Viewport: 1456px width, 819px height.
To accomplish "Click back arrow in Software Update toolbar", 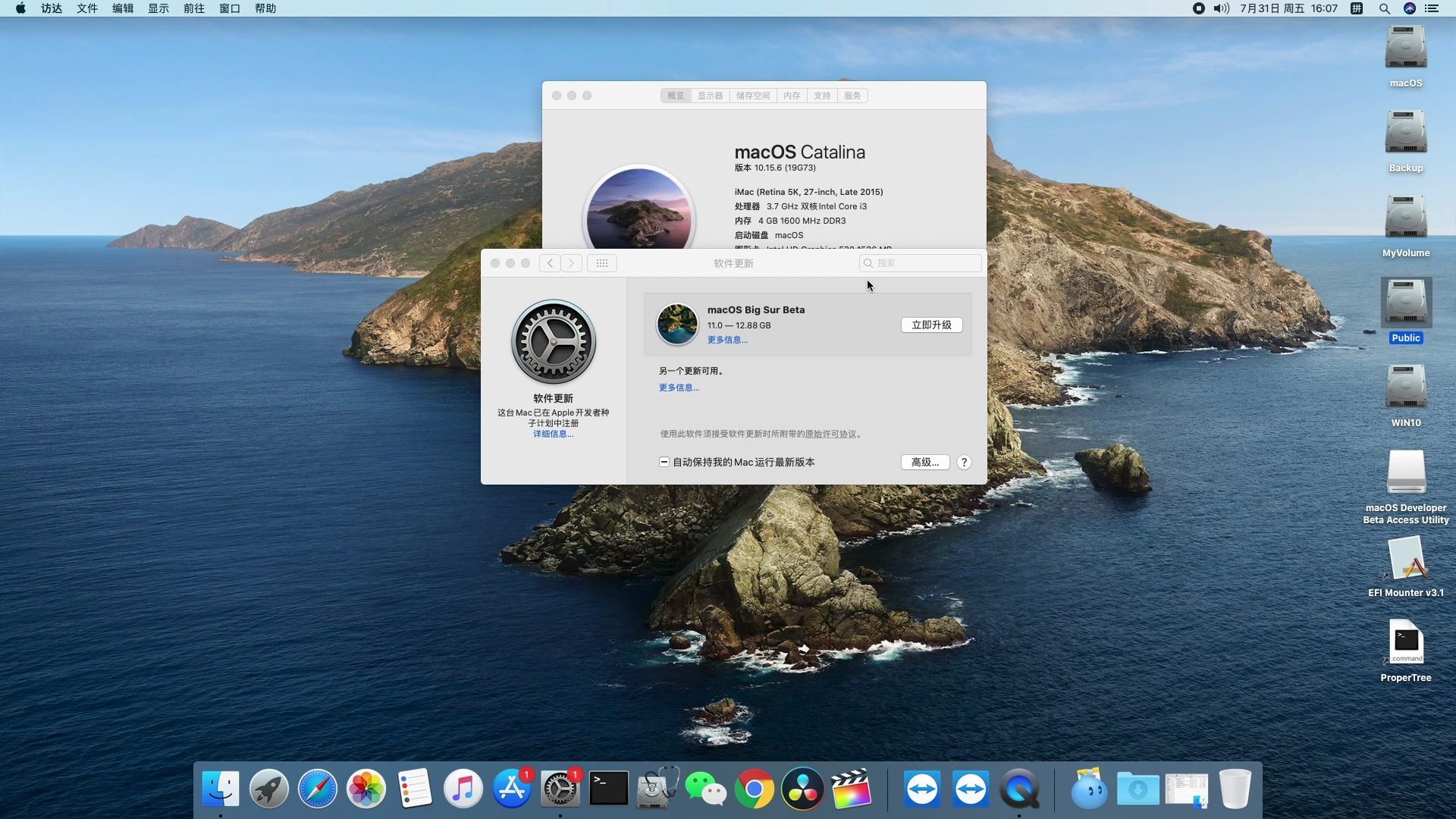I will pyautogui.click(x=551, y=263).
